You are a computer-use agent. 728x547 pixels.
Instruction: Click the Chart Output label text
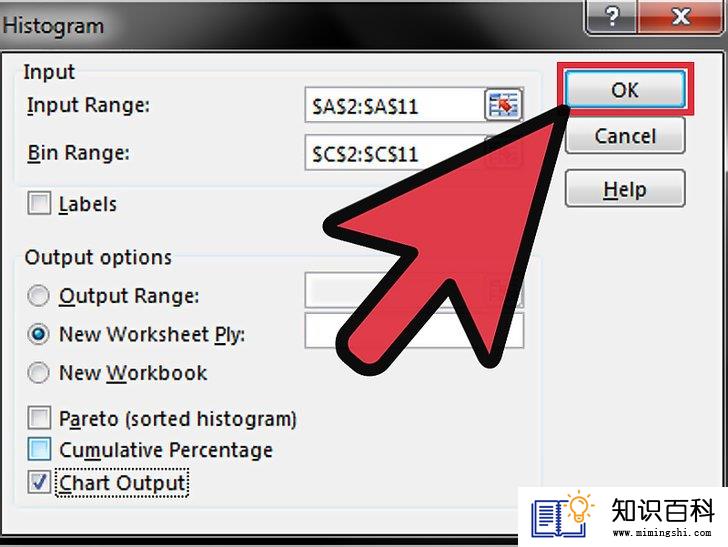click(123, 483)
